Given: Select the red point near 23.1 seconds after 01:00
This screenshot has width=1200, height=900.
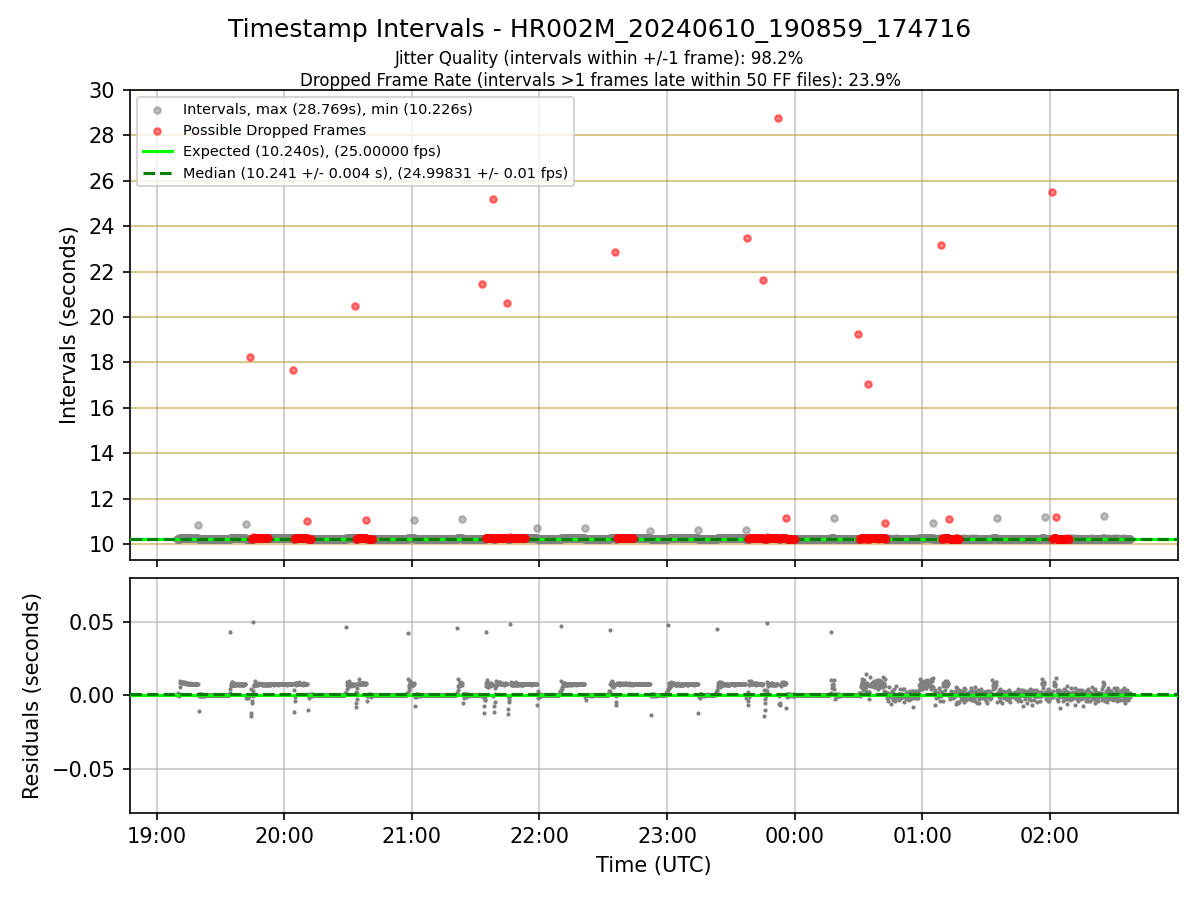Looking at the screenshot, I should [941, 245].
